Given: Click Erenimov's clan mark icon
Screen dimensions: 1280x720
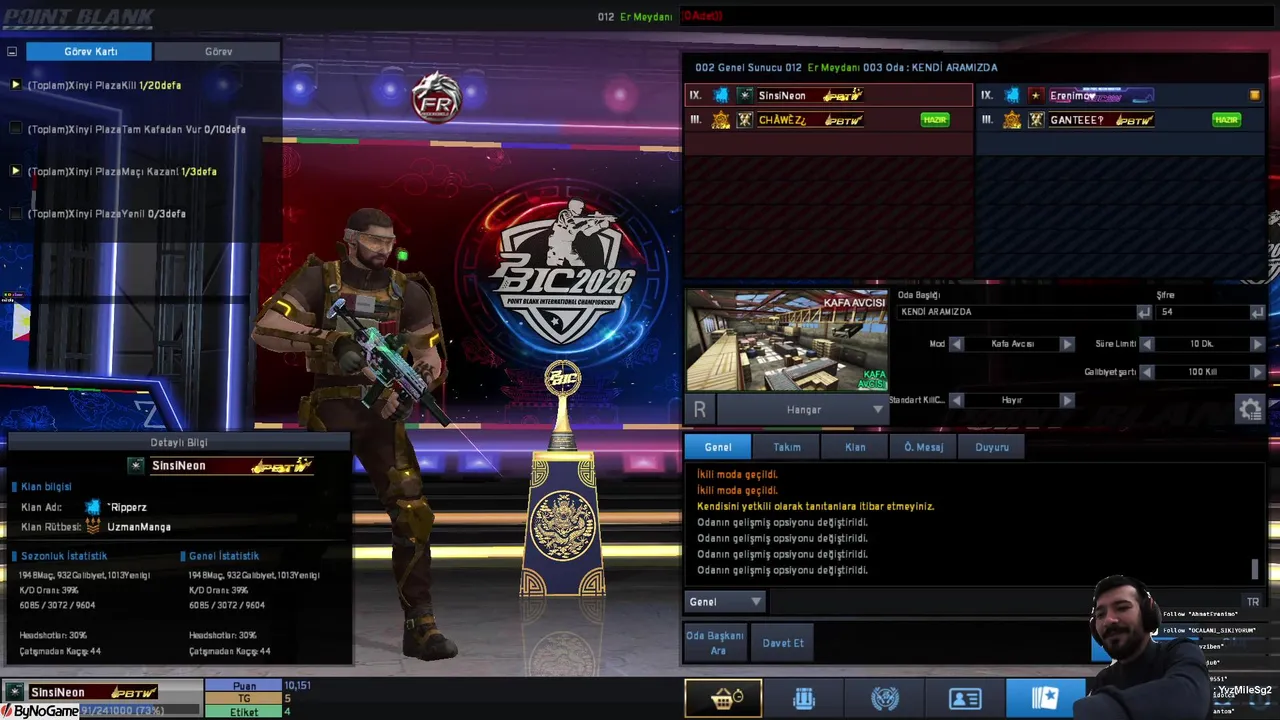Looking at the screenshot, I should [x=1012, y=95].
